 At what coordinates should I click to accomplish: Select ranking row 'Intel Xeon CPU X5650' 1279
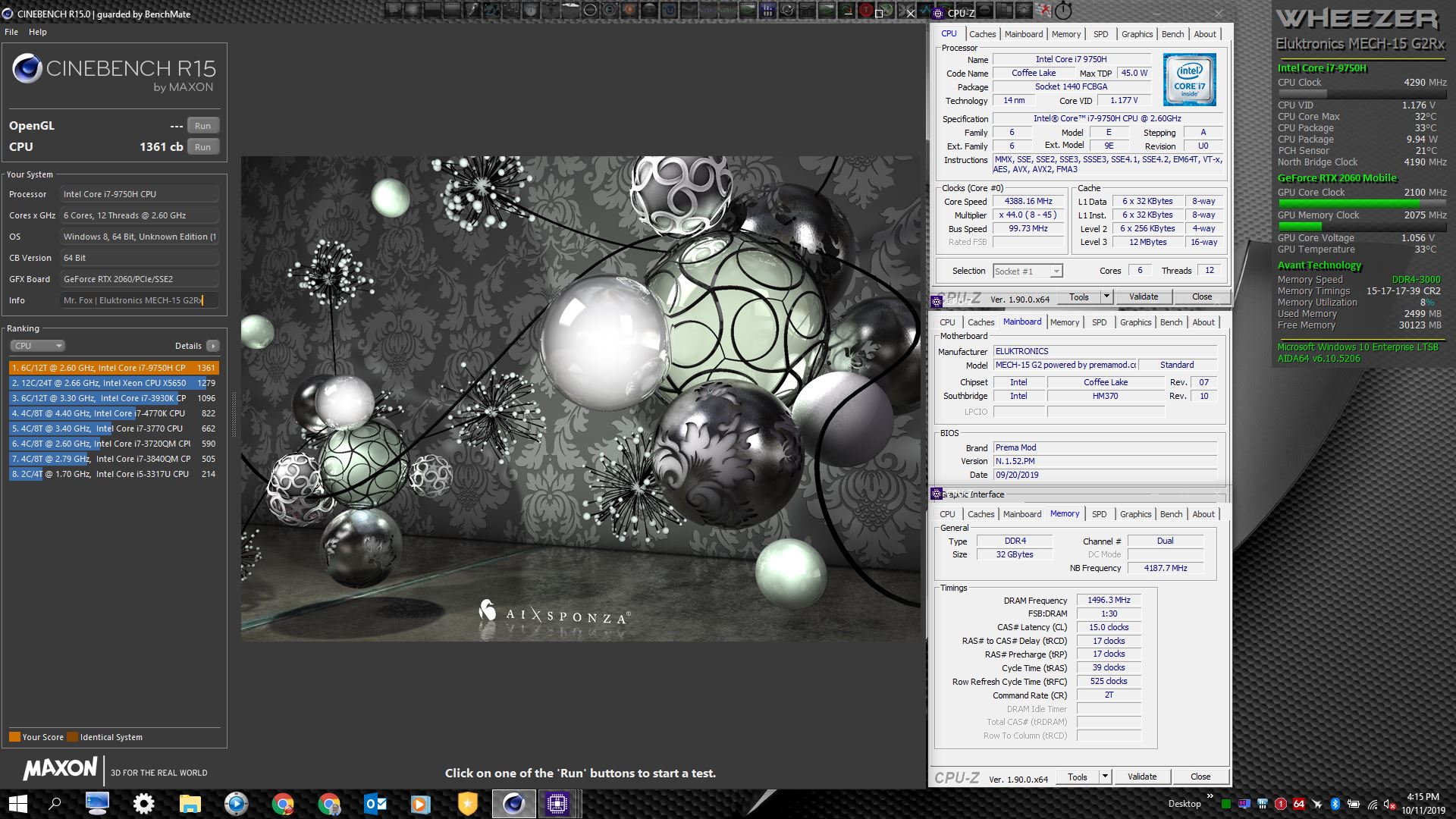click(x=114, y=383)
